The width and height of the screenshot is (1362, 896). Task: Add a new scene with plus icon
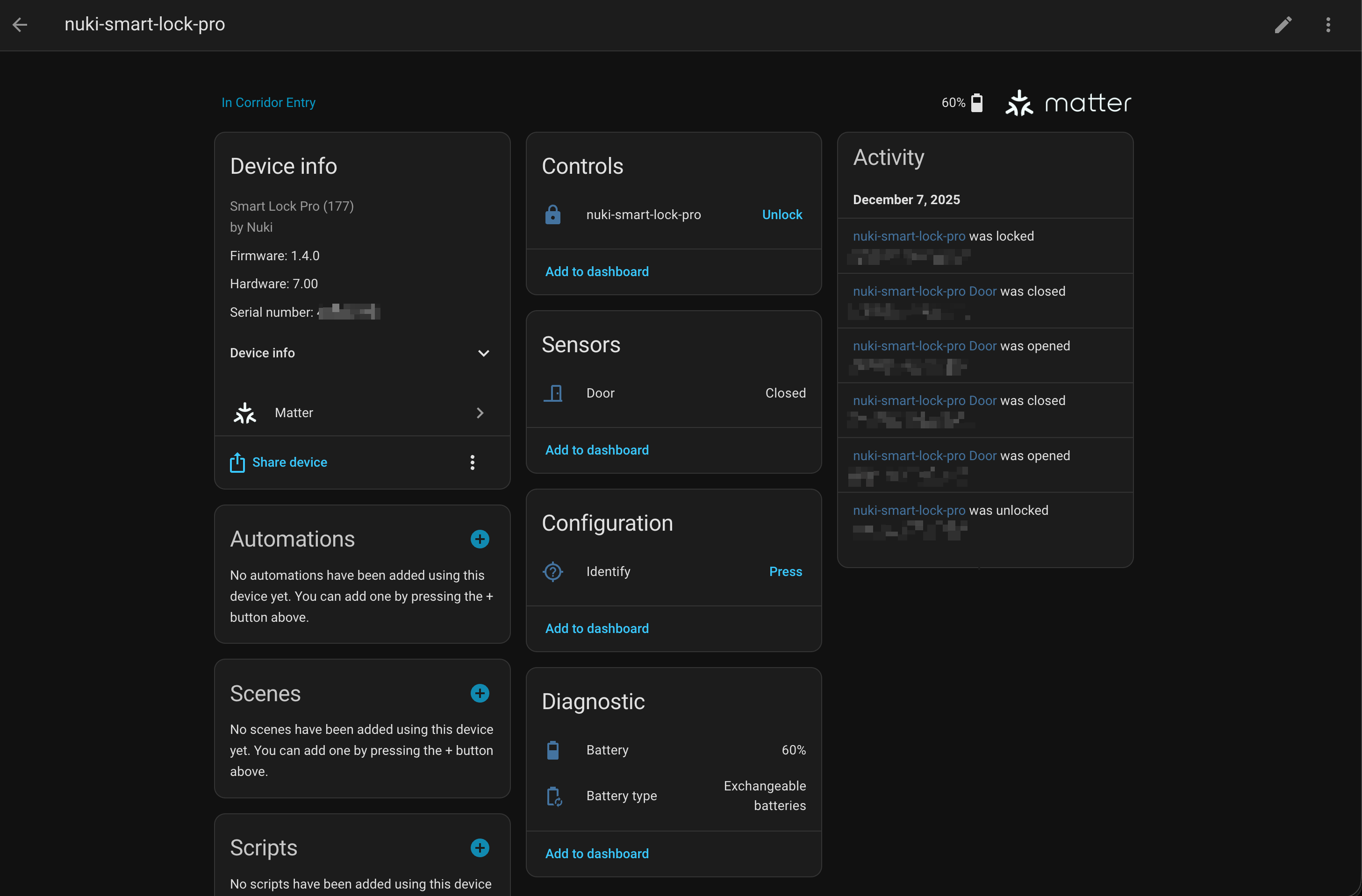click(479, 693)
